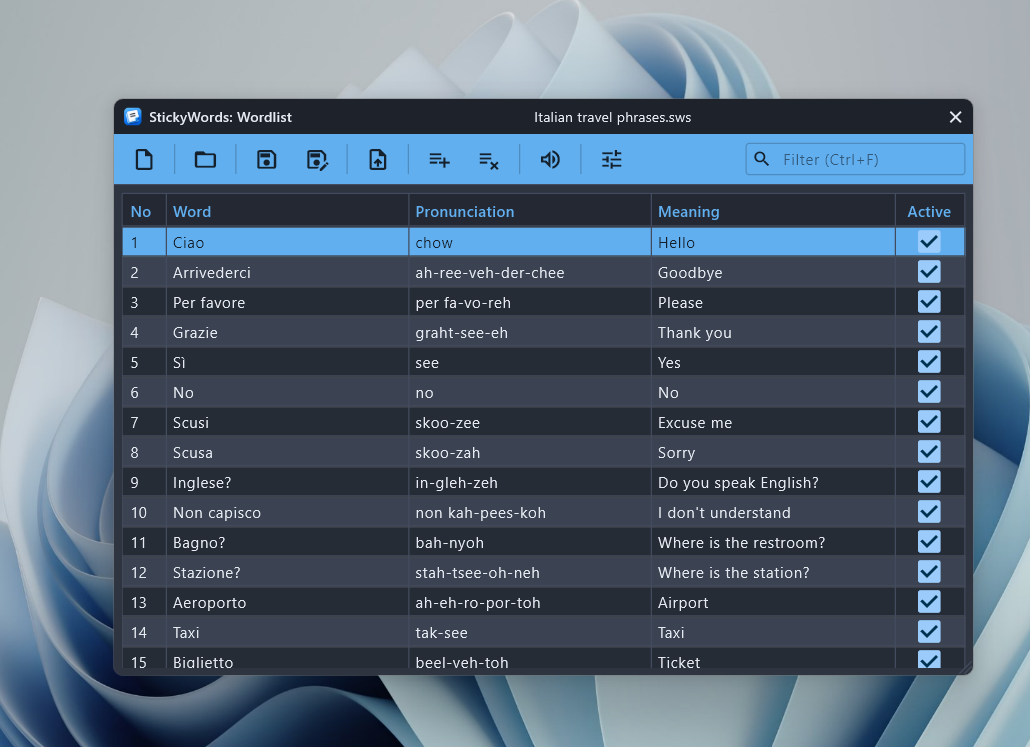Disable Active for Scusi
This screenshot has height=747, width=1030.
coord(929,422)
